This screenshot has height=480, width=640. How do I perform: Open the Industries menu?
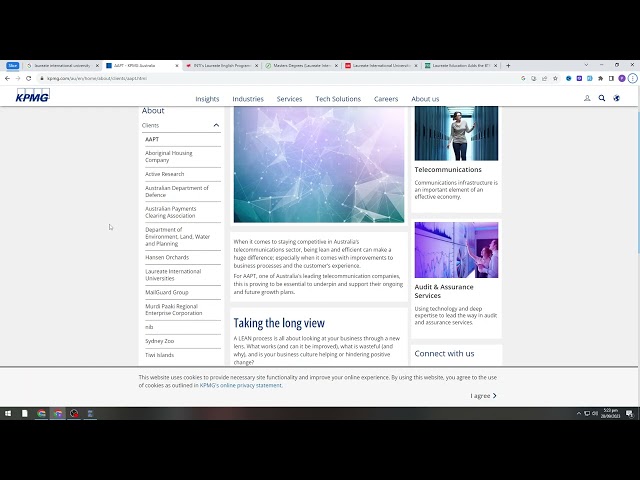pyautogui.click(x=248, y=99)
